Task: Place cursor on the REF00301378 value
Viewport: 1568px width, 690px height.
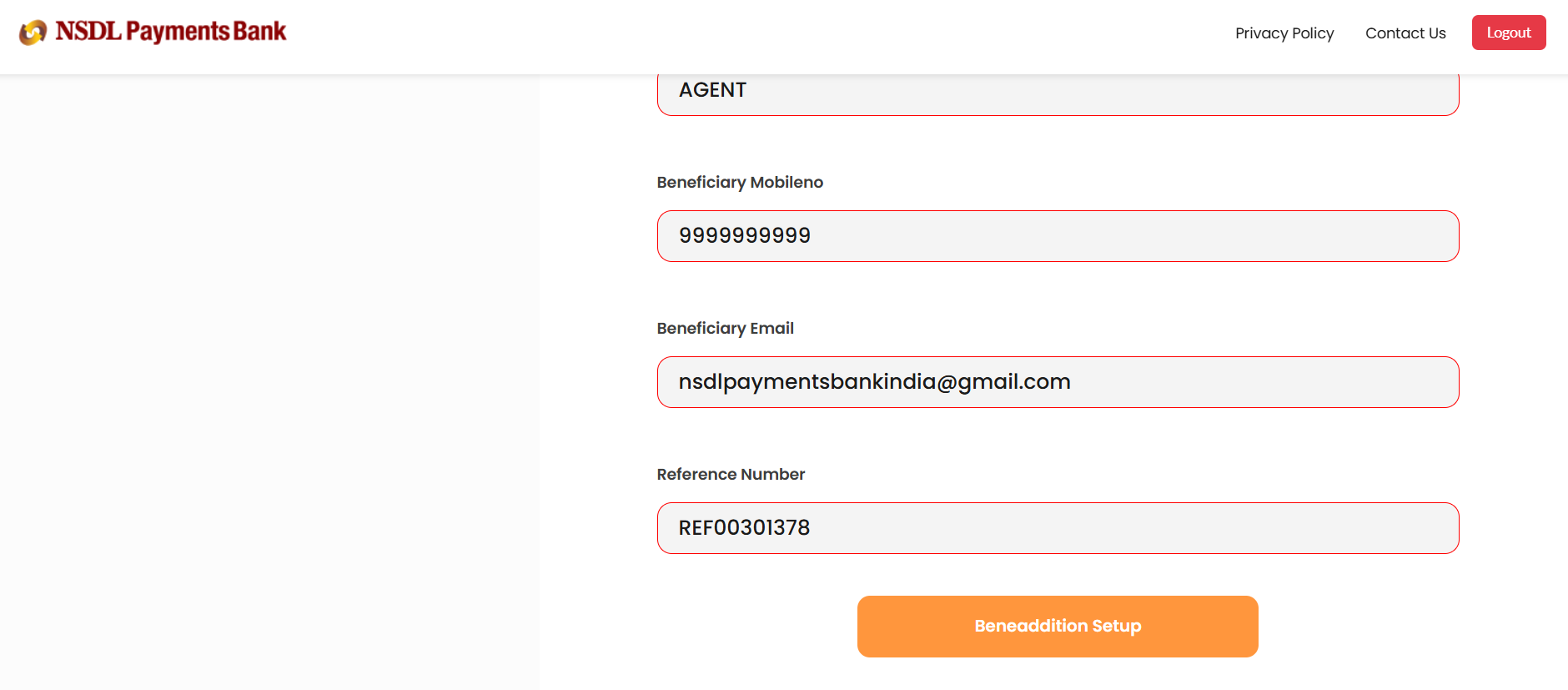Action: click(x=744, y=528)
